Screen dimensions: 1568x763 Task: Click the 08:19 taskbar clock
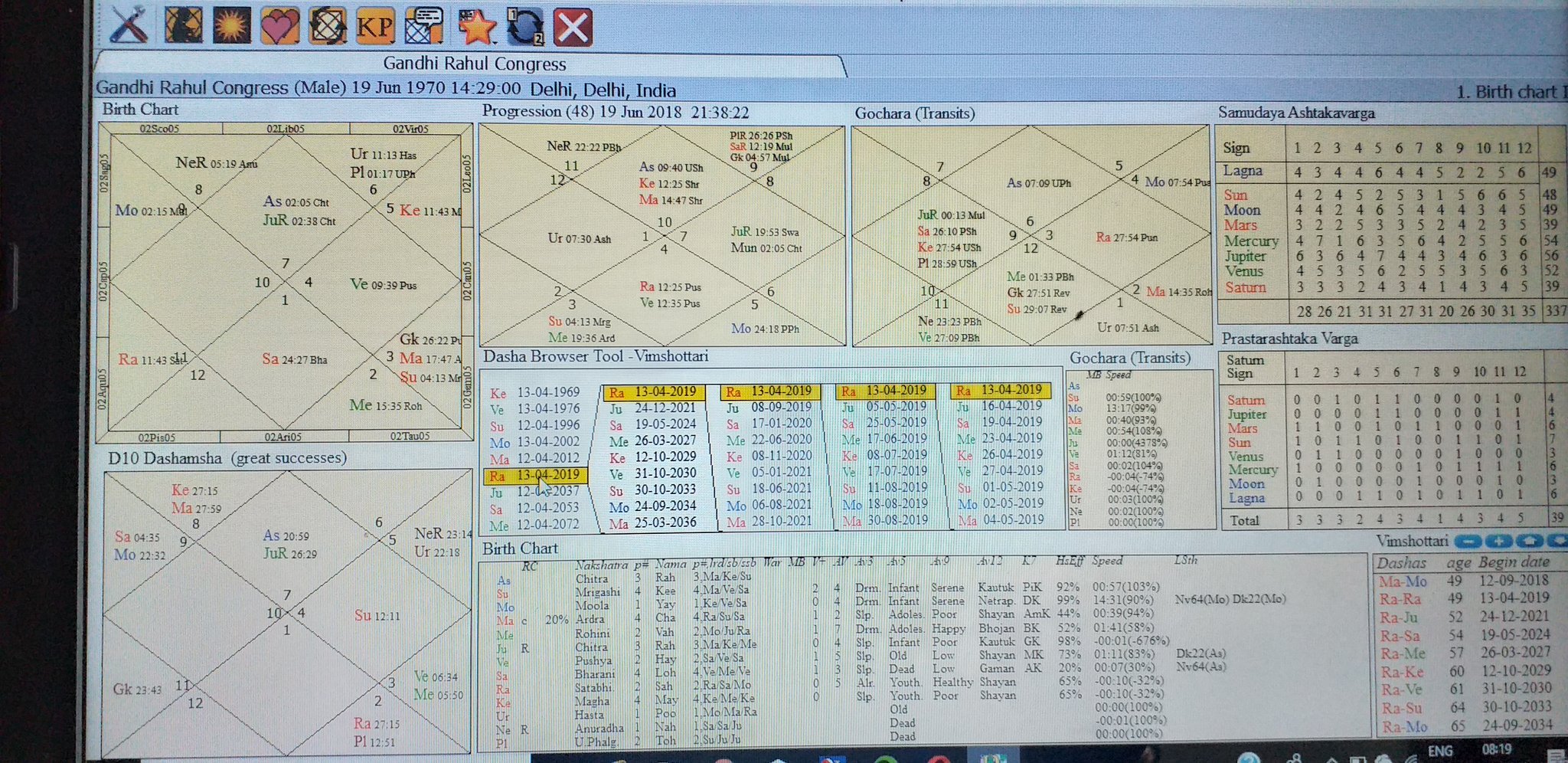pyautogui.click(x=1497, y=749)
